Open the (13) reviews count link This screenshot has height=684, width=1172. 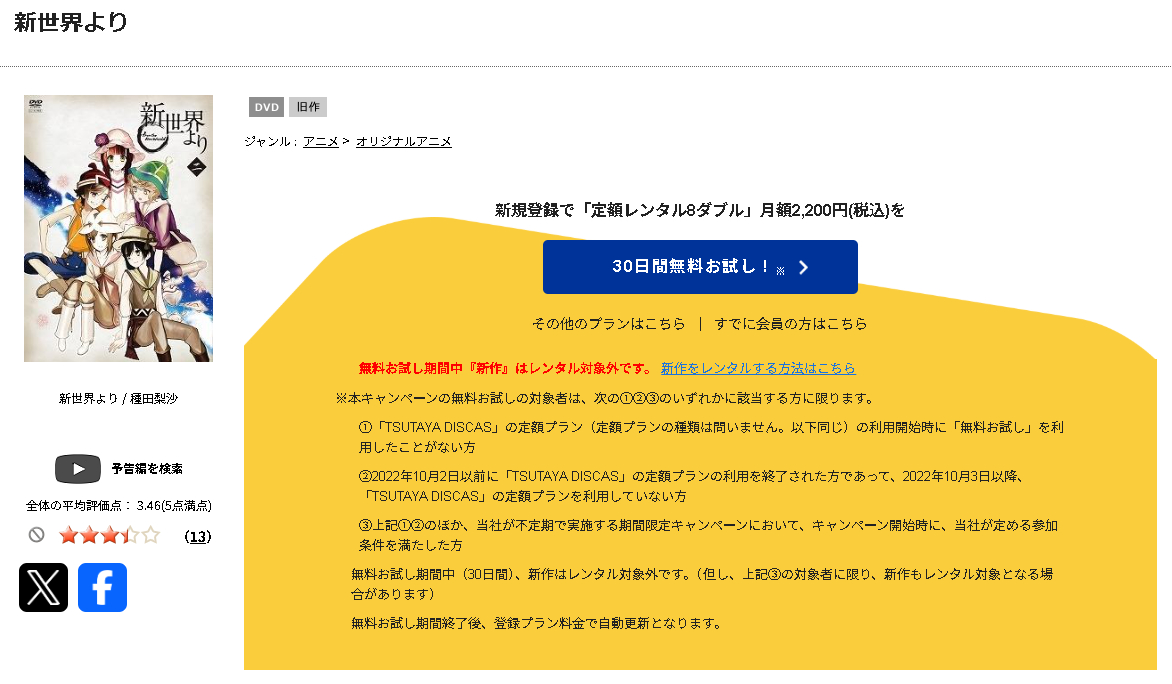point(198,537)
